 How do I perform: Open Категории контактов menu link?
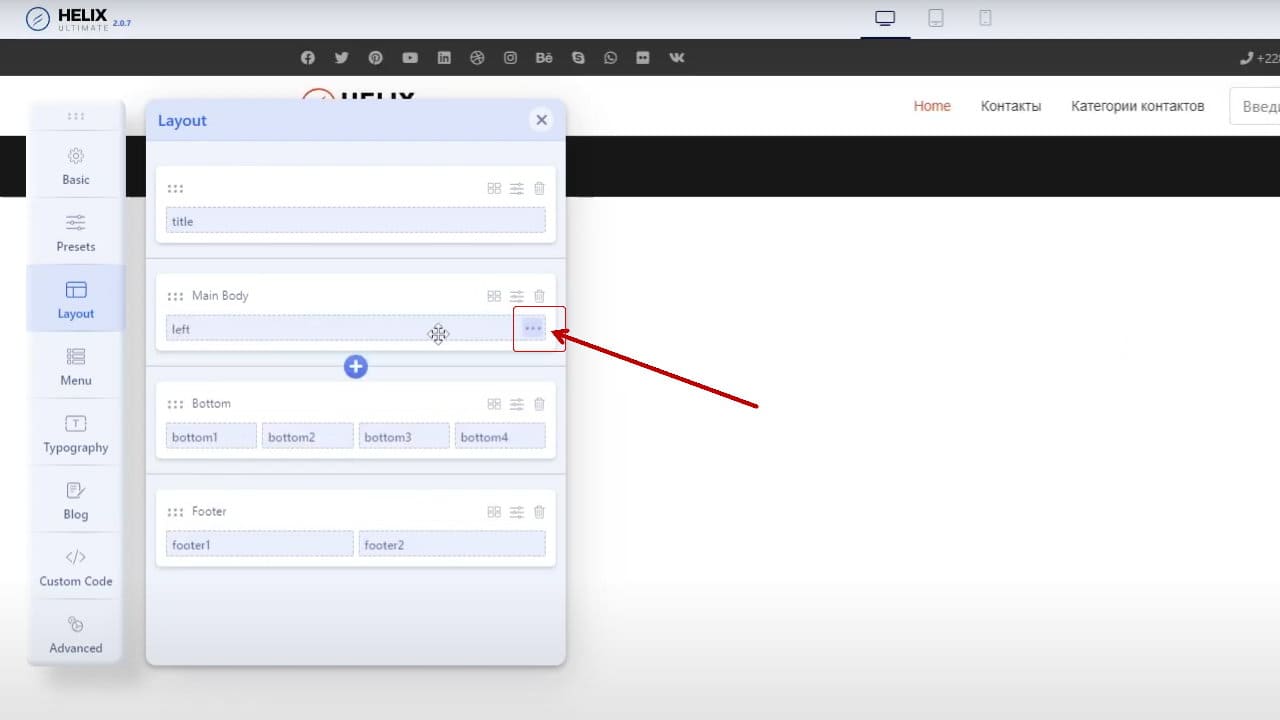pos(1138,105)
